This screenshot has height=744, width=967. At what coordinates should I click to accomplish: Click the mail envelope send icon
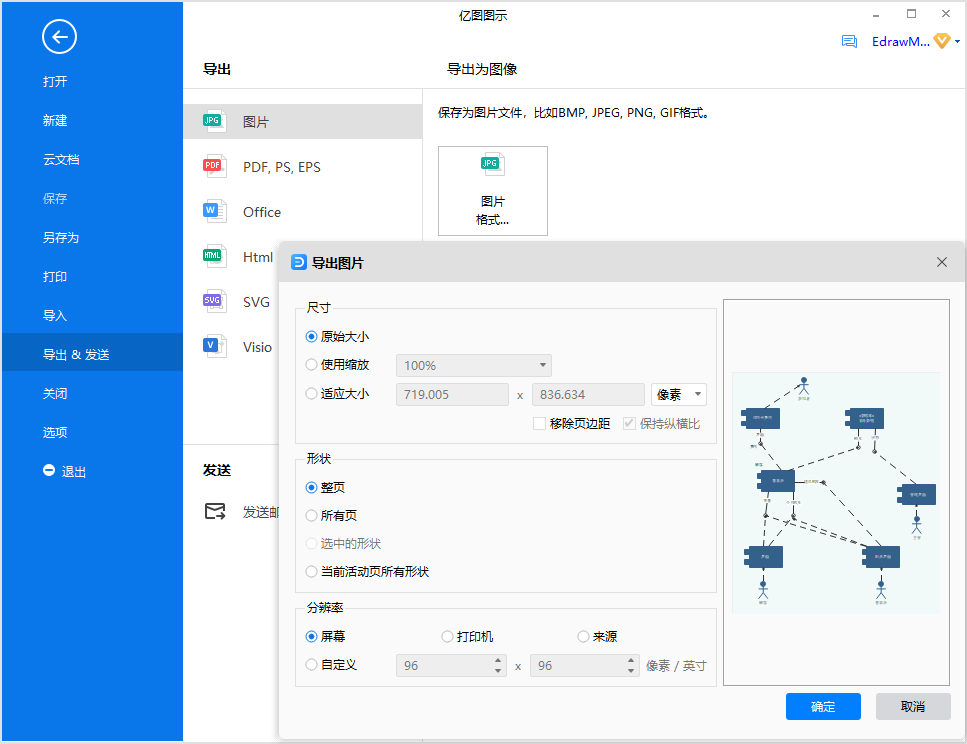pyautogui.click(x=215, y=511)
